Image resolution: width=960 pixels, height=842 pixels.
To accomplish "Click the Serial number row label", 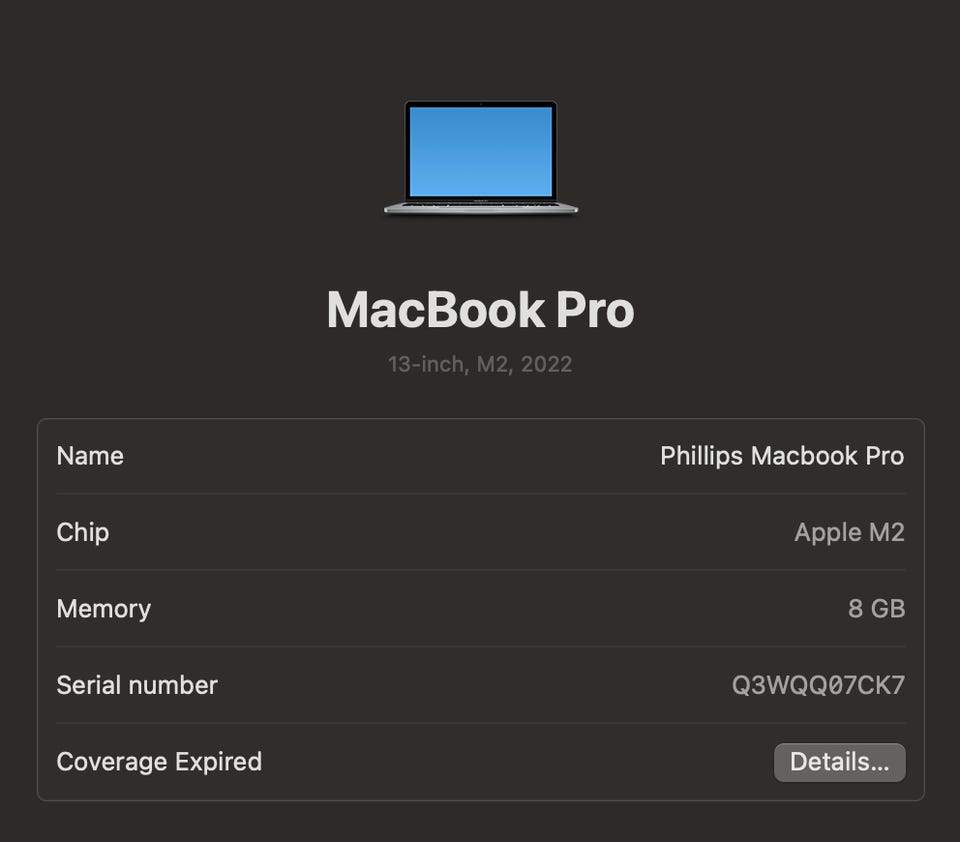I will [x=137, y=685].
